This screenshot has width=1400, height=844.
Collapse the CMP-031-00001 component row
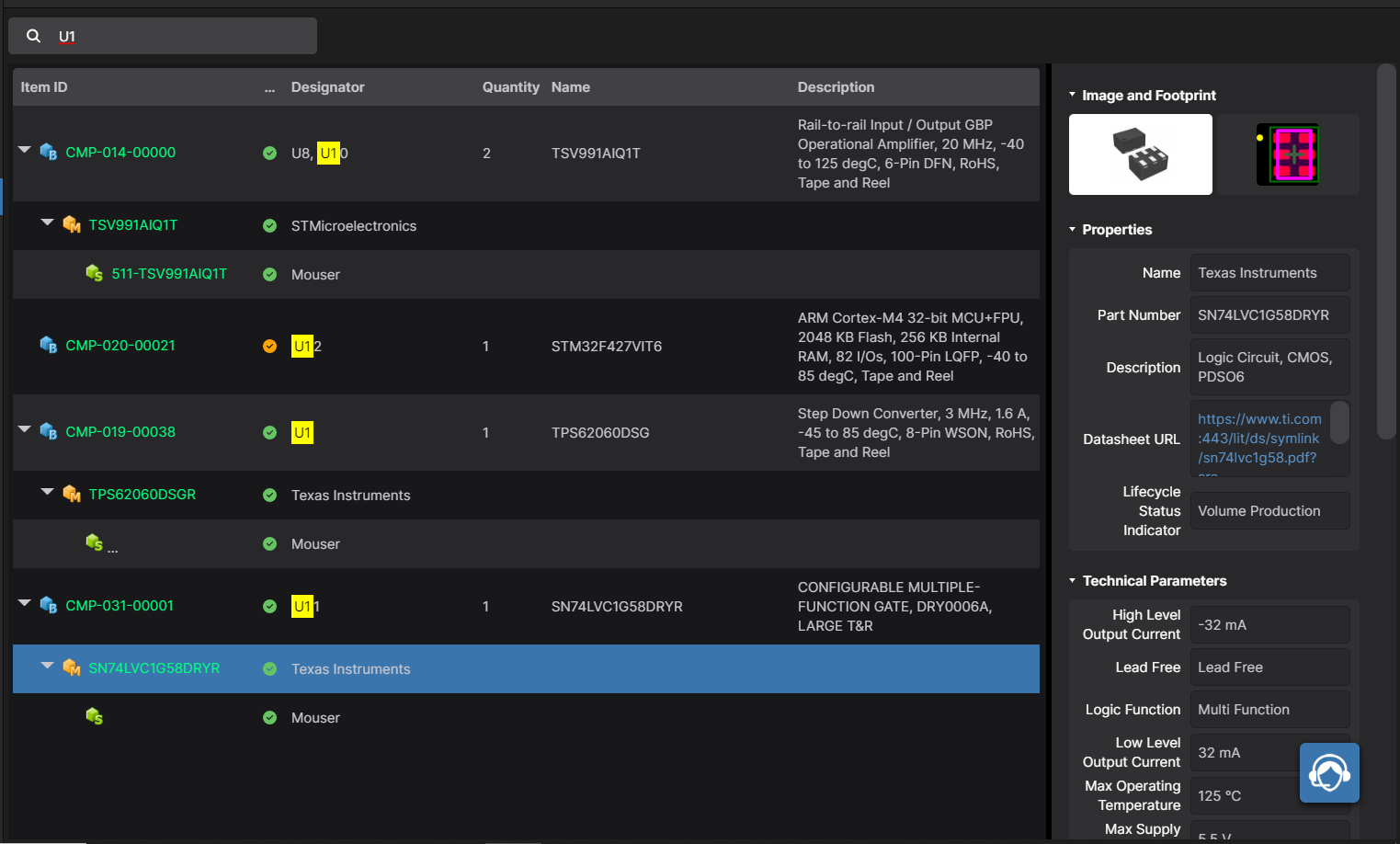(x=25, y=603)
